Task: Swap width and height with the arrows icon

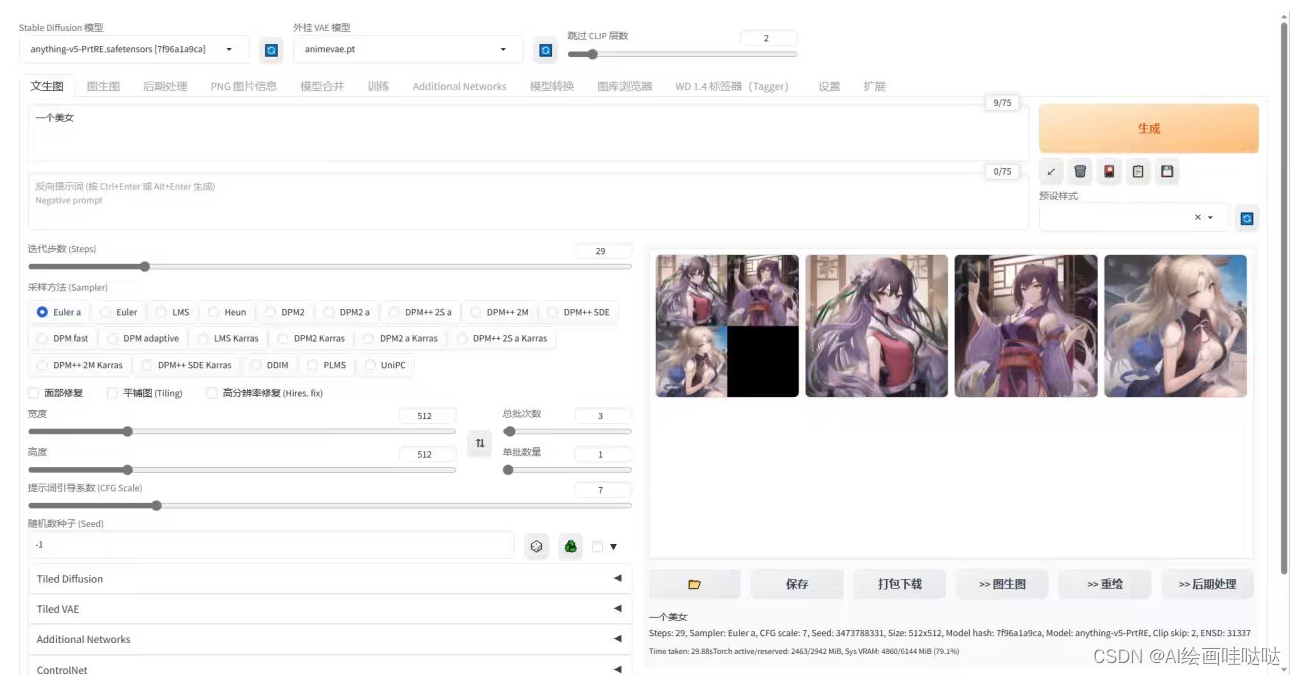Action: (x=479, y=443)
